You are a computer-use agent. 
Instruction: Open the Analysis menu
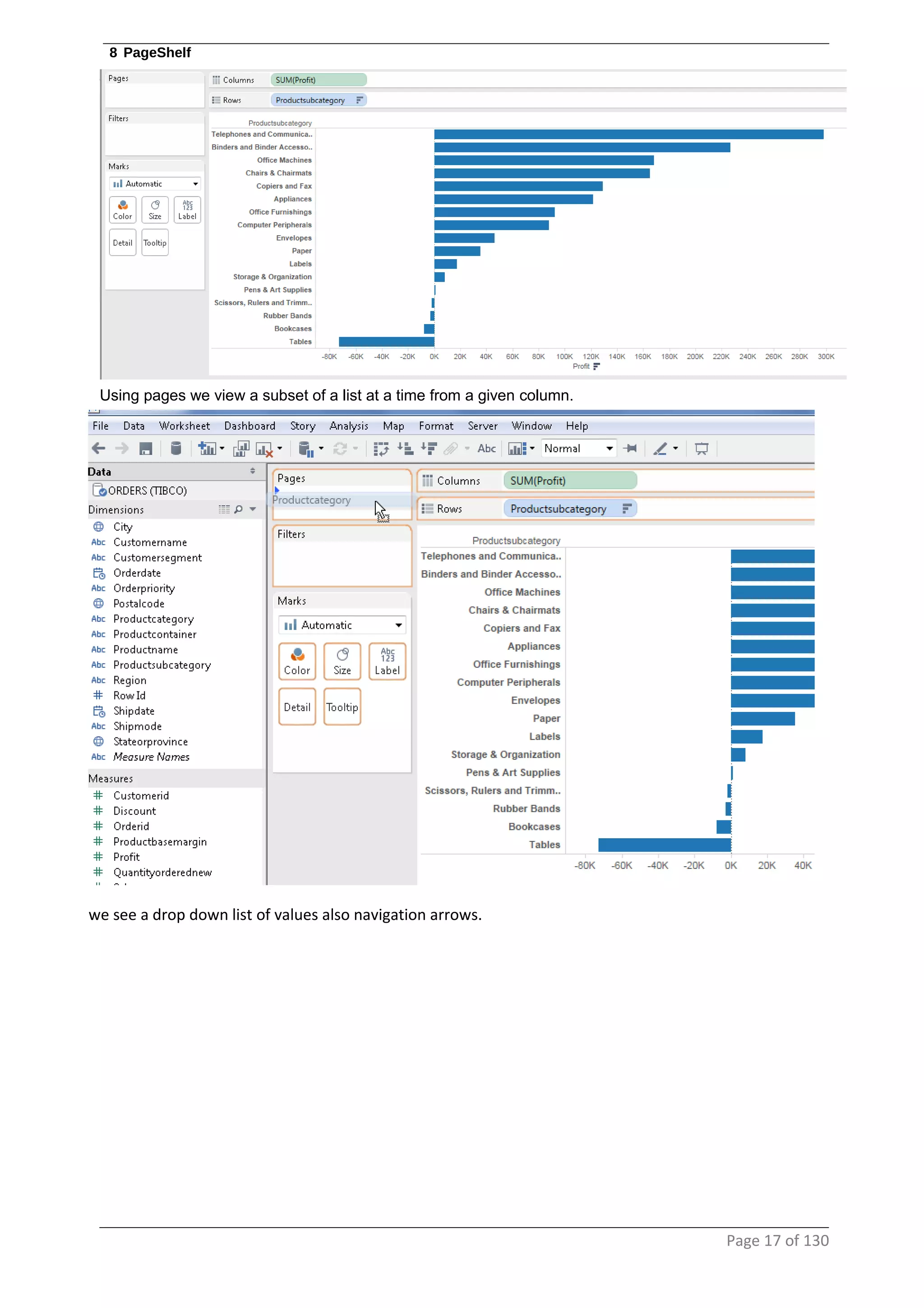[349, 426]
